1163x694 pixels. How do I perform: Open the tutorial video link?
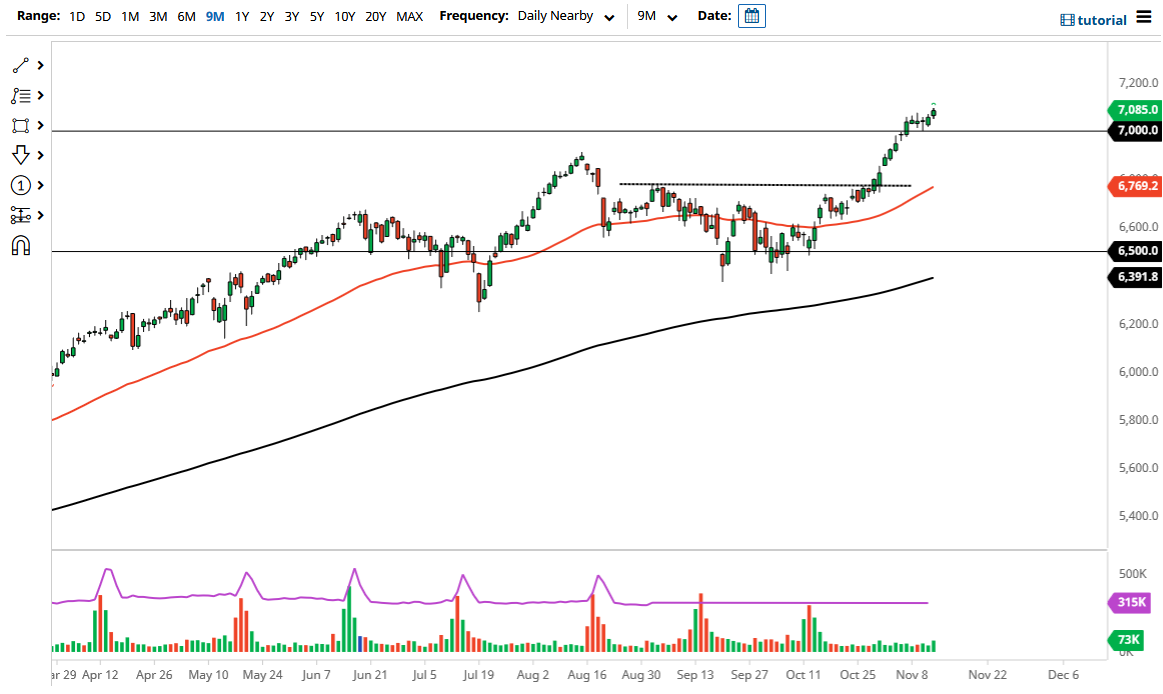tap(1093, 20)
